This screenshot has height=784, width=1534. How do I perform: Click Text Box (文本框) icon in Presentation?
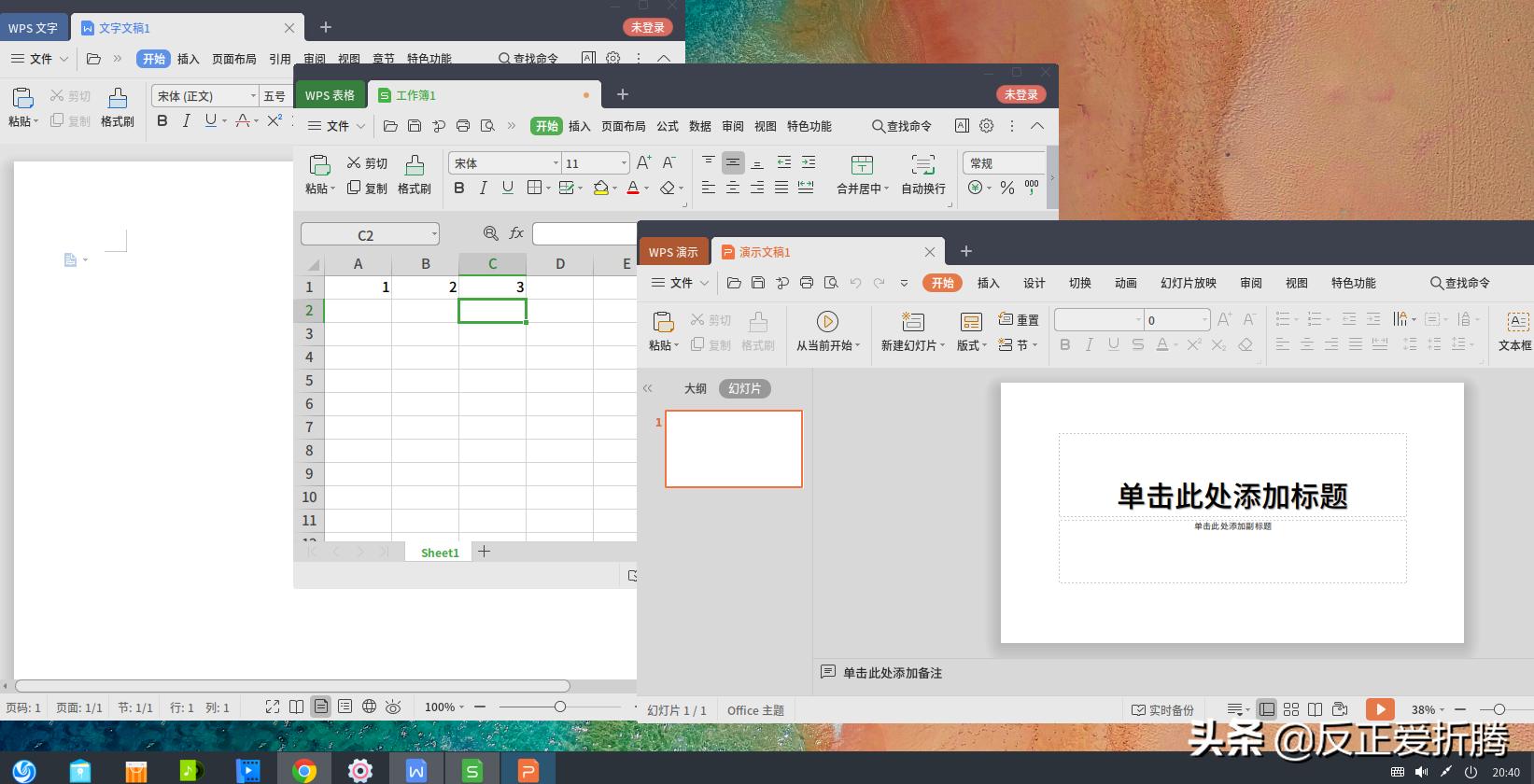coord(1518,322)
